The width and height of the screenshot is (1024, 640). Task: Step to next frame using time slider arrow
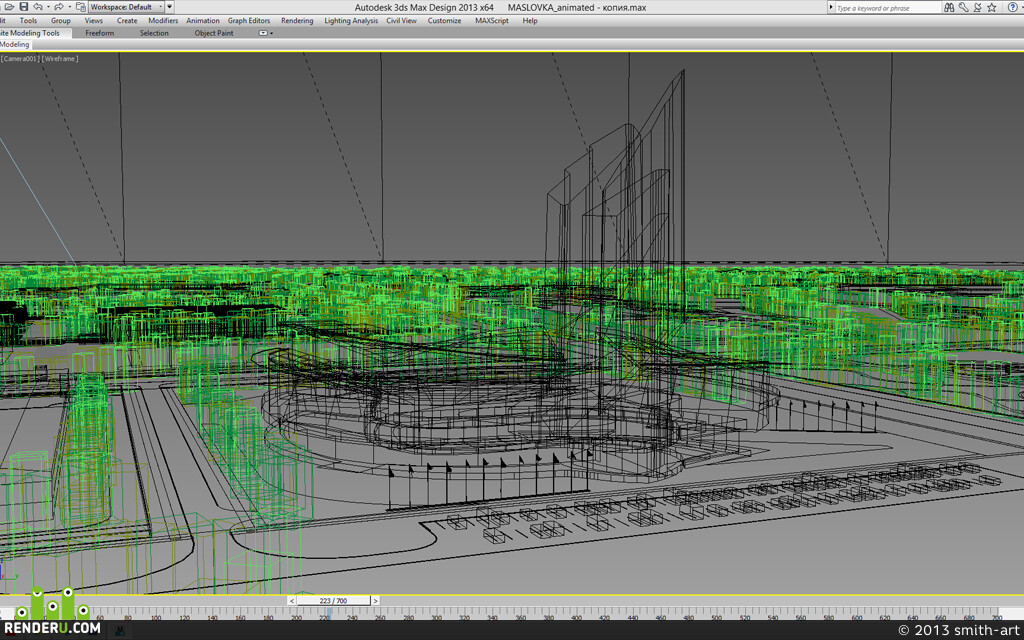point(375,600)
